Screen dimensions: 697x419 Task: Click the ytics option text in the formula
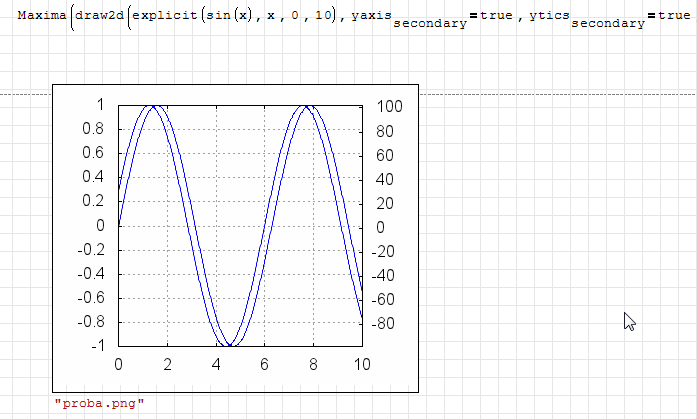(548, 17)
